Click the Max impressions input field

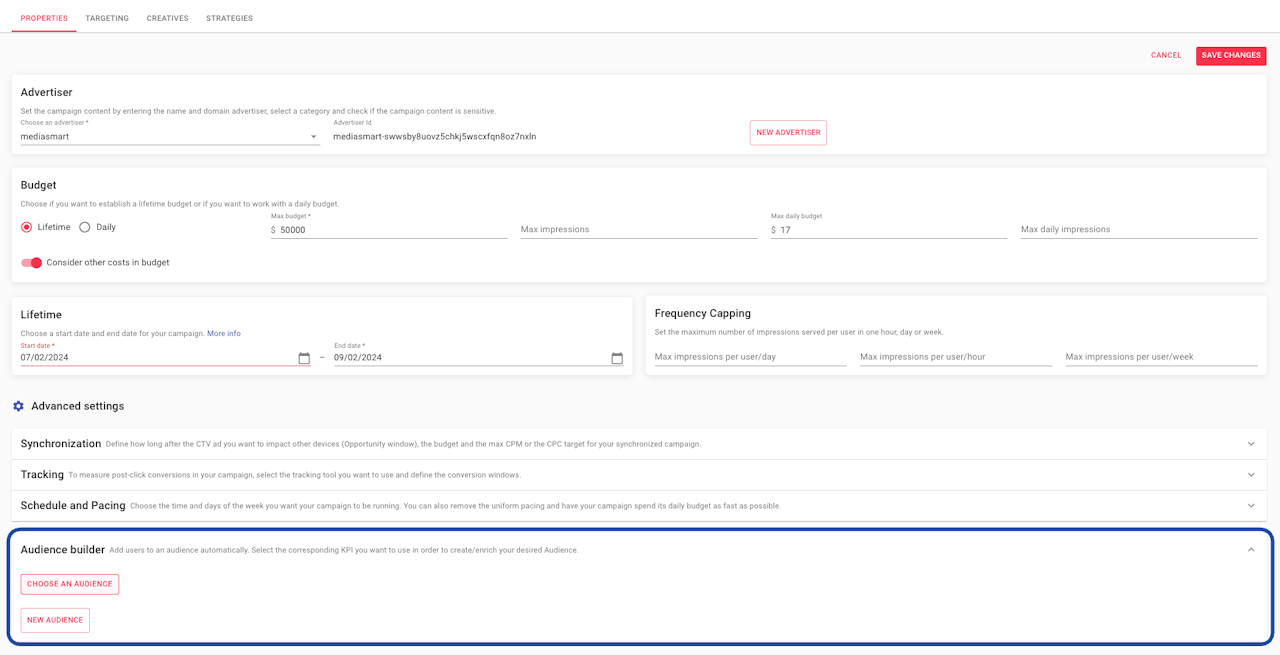tap(638, 230)
